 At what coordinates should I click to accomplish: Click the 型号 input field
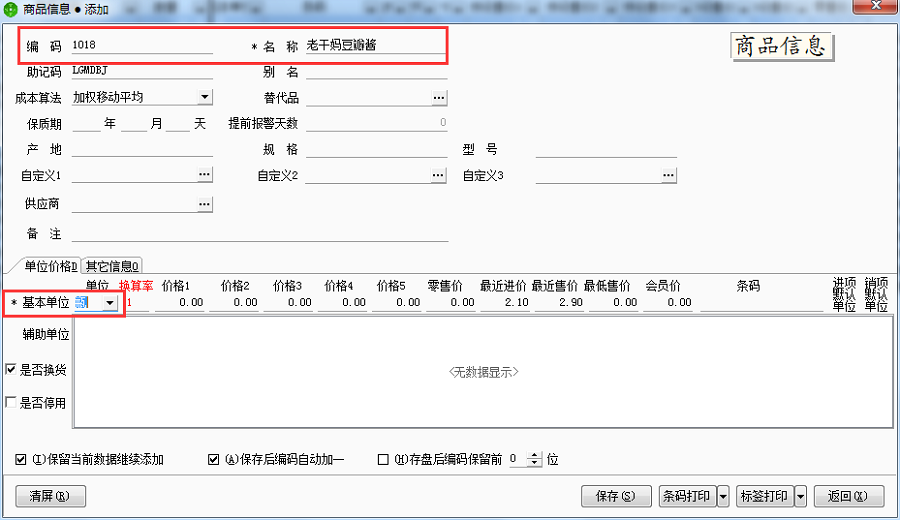pyautogui.click(x=606, y=149)
